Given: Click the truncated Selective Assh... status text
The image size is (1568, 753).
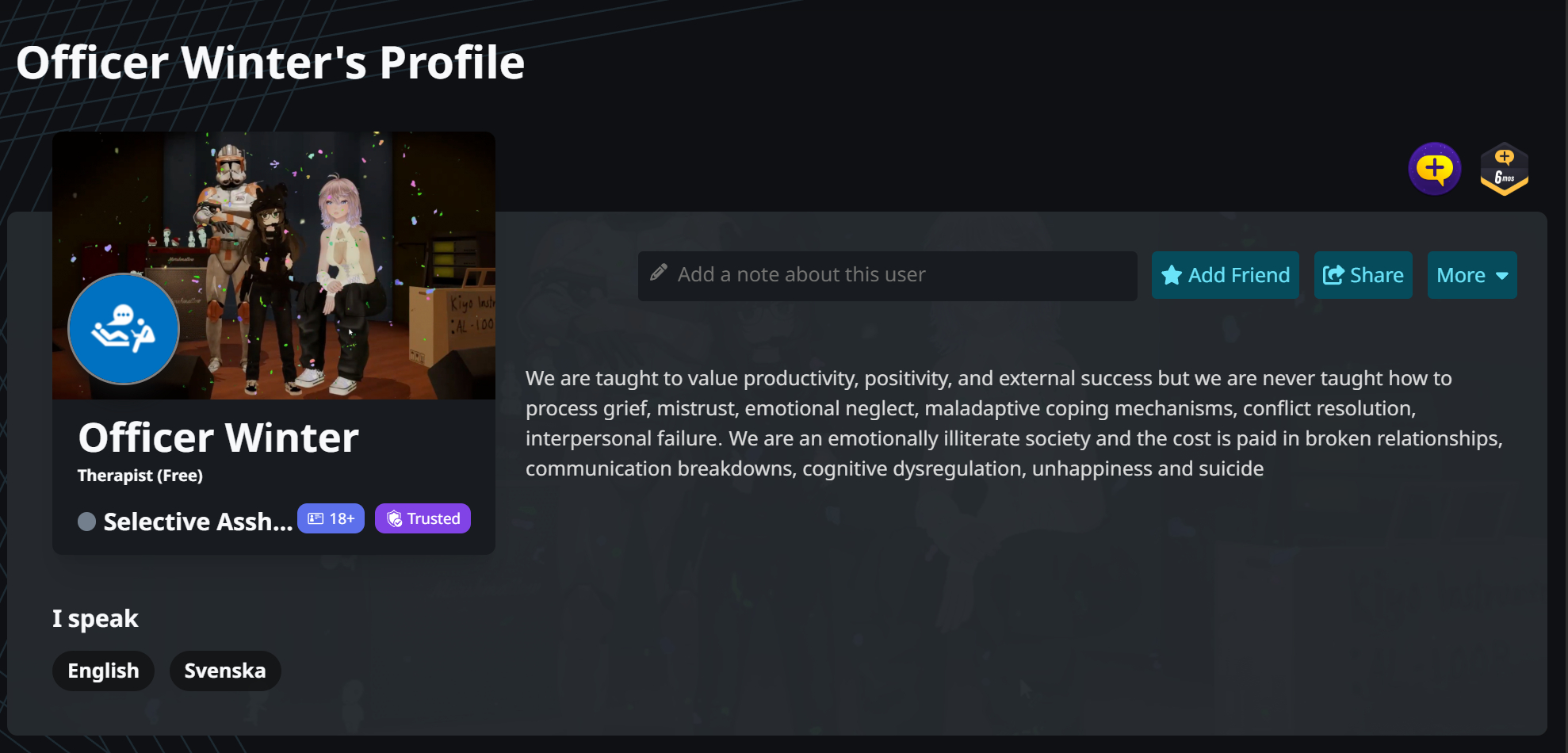Looking at the screenshot, I should (197, 522).
